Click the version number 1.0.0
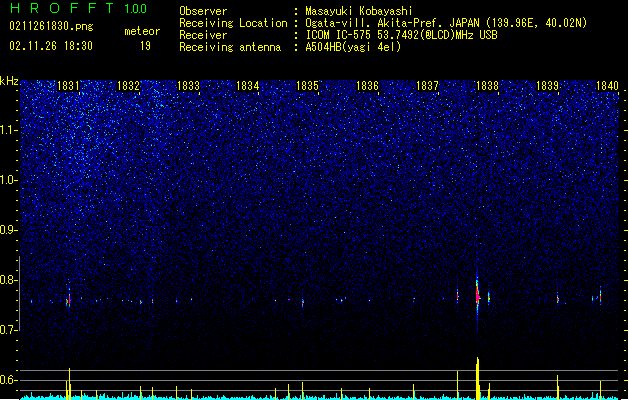This screenshot has height=400, width=629. click(x=136, y=9)
